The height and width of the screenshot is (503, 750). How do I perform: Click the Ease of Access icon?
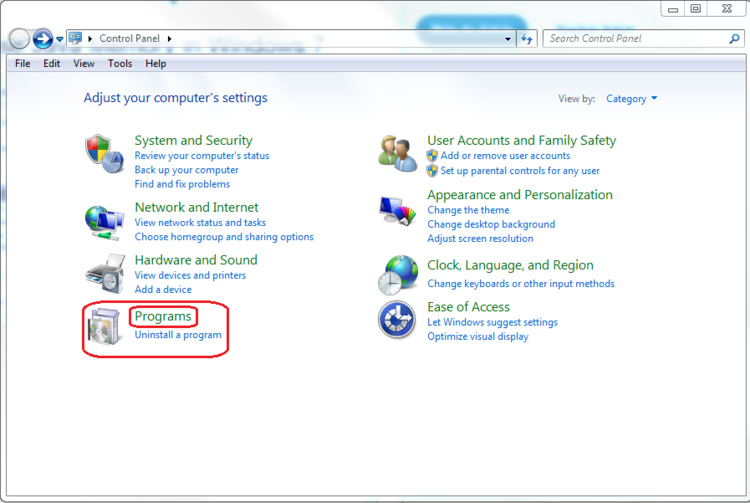397,320
